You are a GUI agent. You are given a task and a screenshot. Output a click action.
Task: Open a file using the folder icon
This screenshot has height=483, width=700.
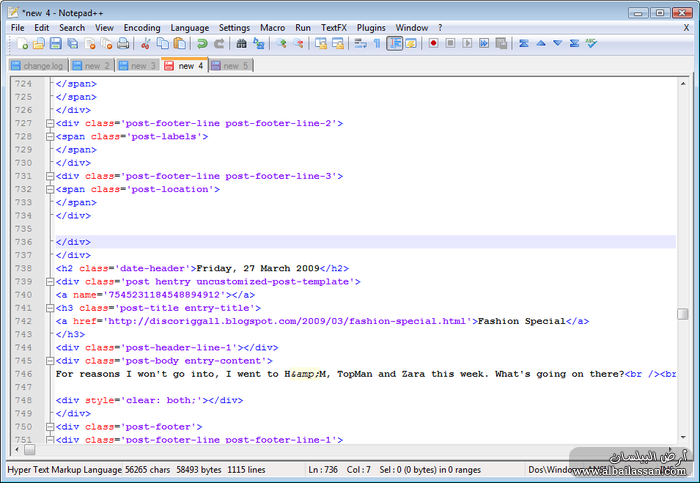(39, 43)
